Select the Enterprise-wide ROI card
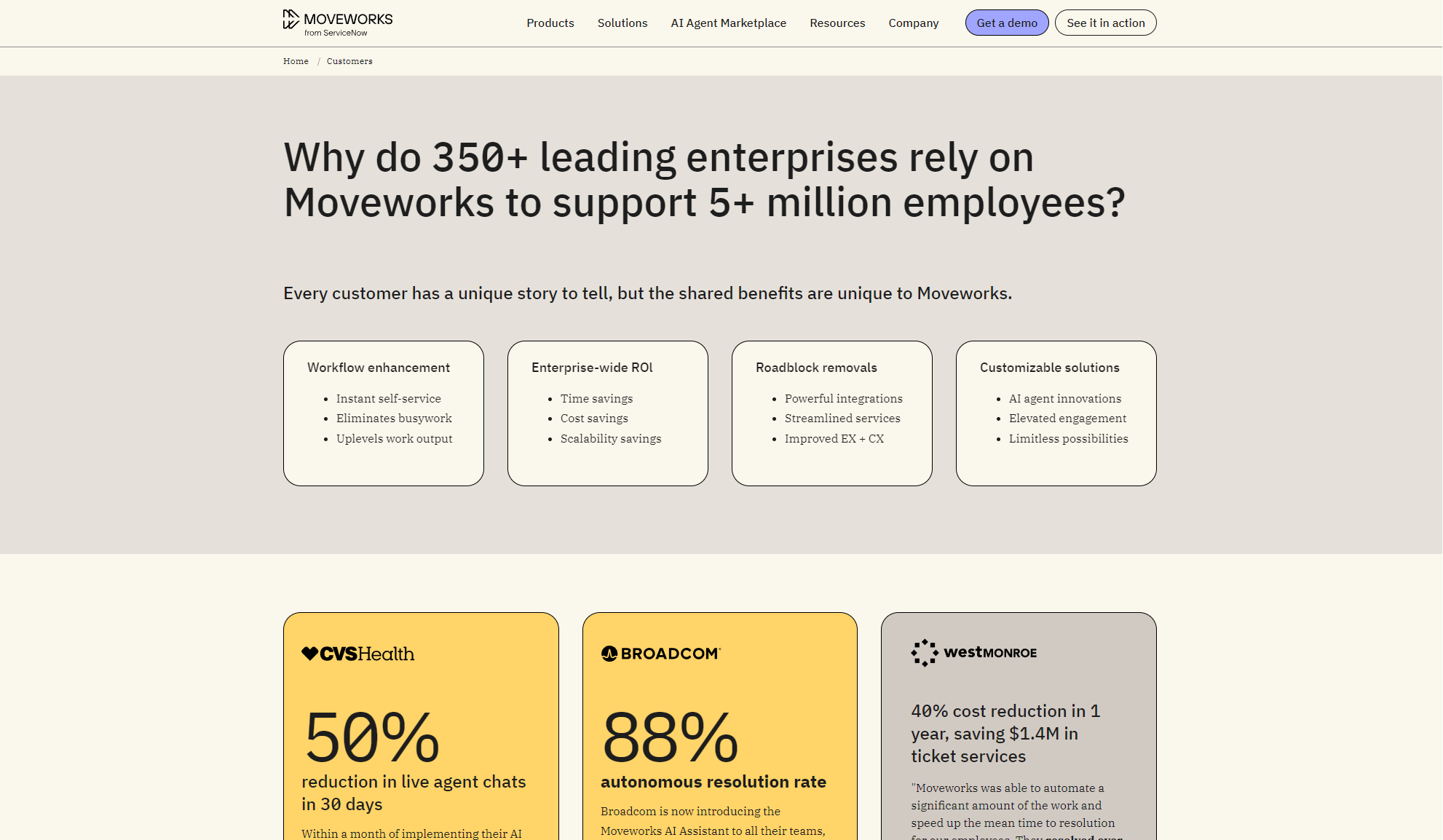The image size is (1443, 840). pos(607,413)
